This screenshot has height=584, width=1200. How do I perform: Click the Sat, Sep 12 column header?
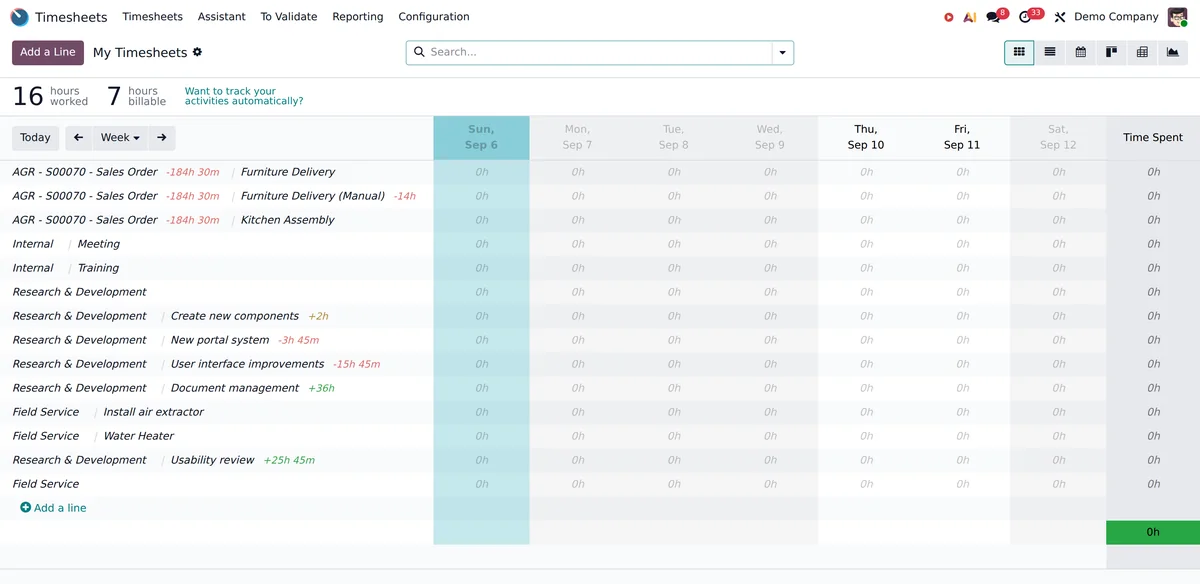(1058, 137)
